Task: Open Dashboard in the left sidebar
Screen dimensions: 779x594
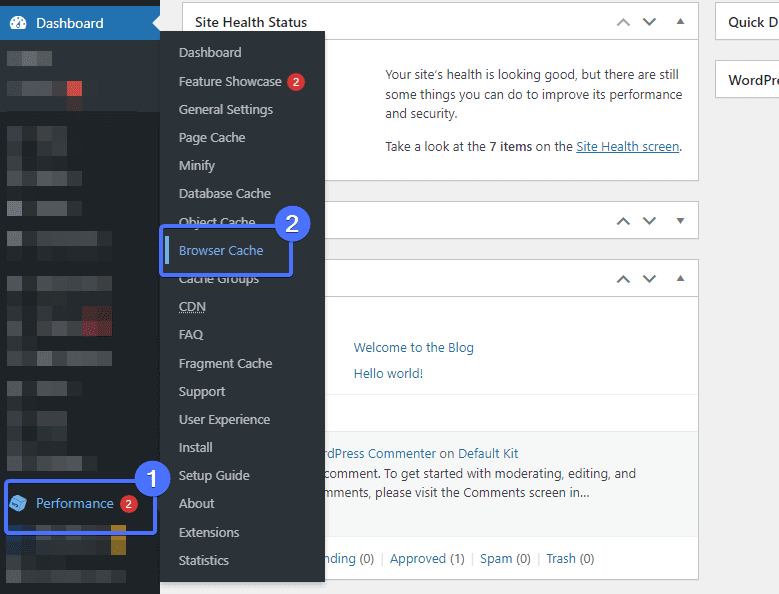Action: point(70,23)
